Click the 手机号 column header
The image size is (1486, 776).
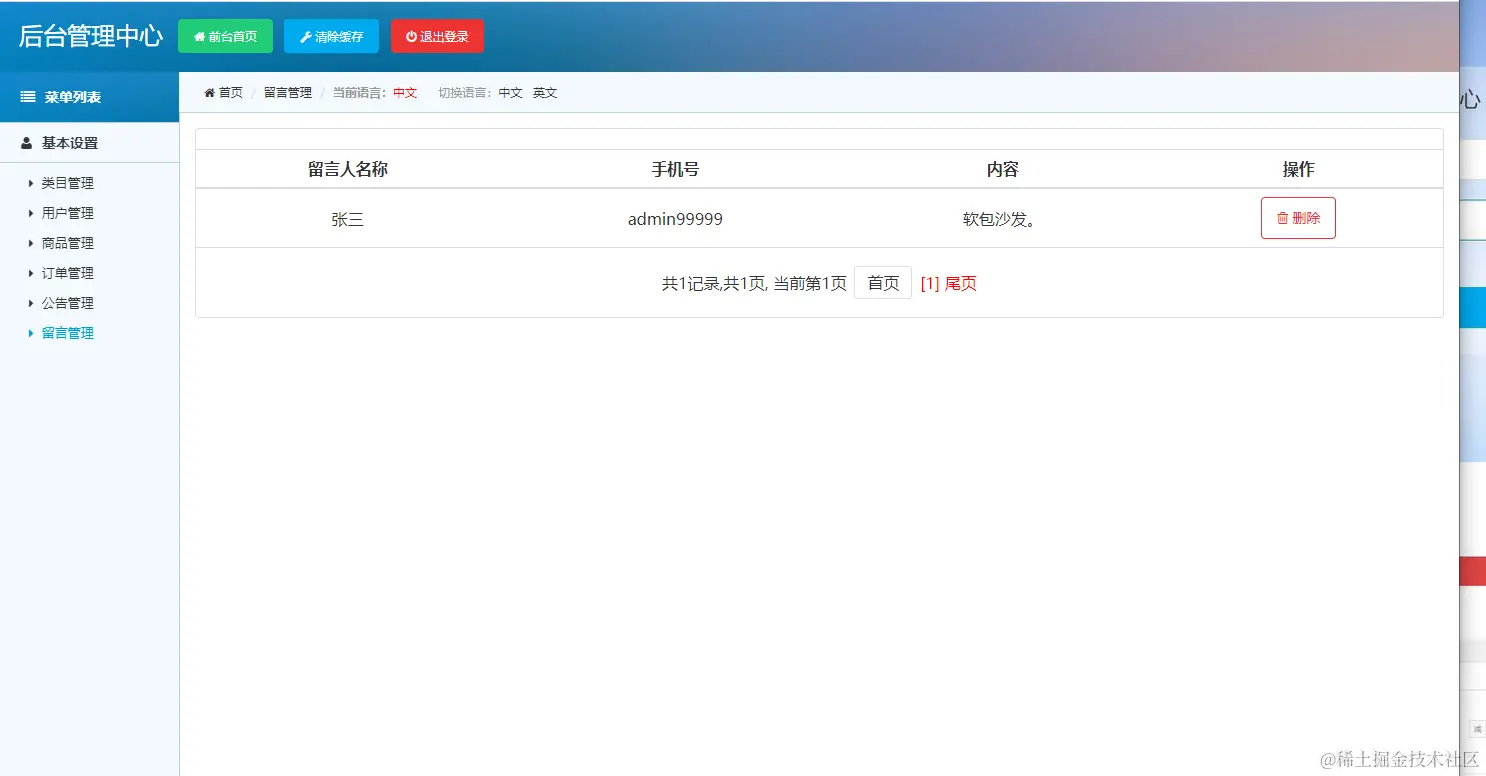[675, 170]
